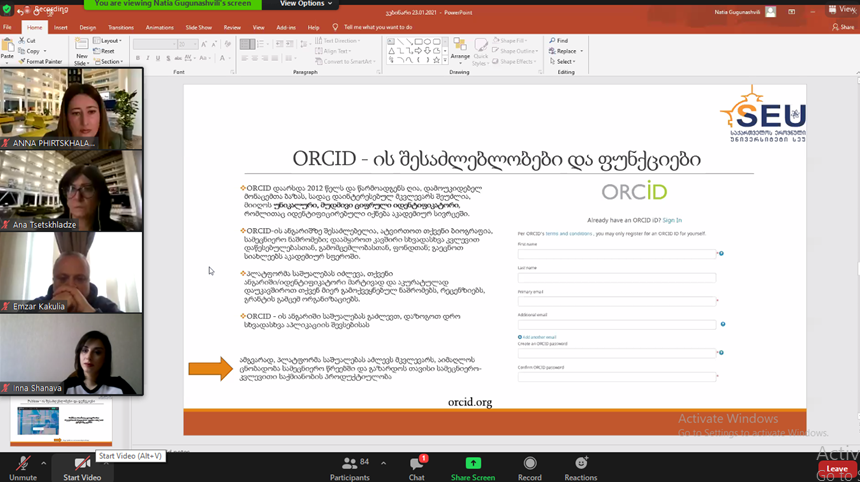Click the Record icon

(530, 463)
